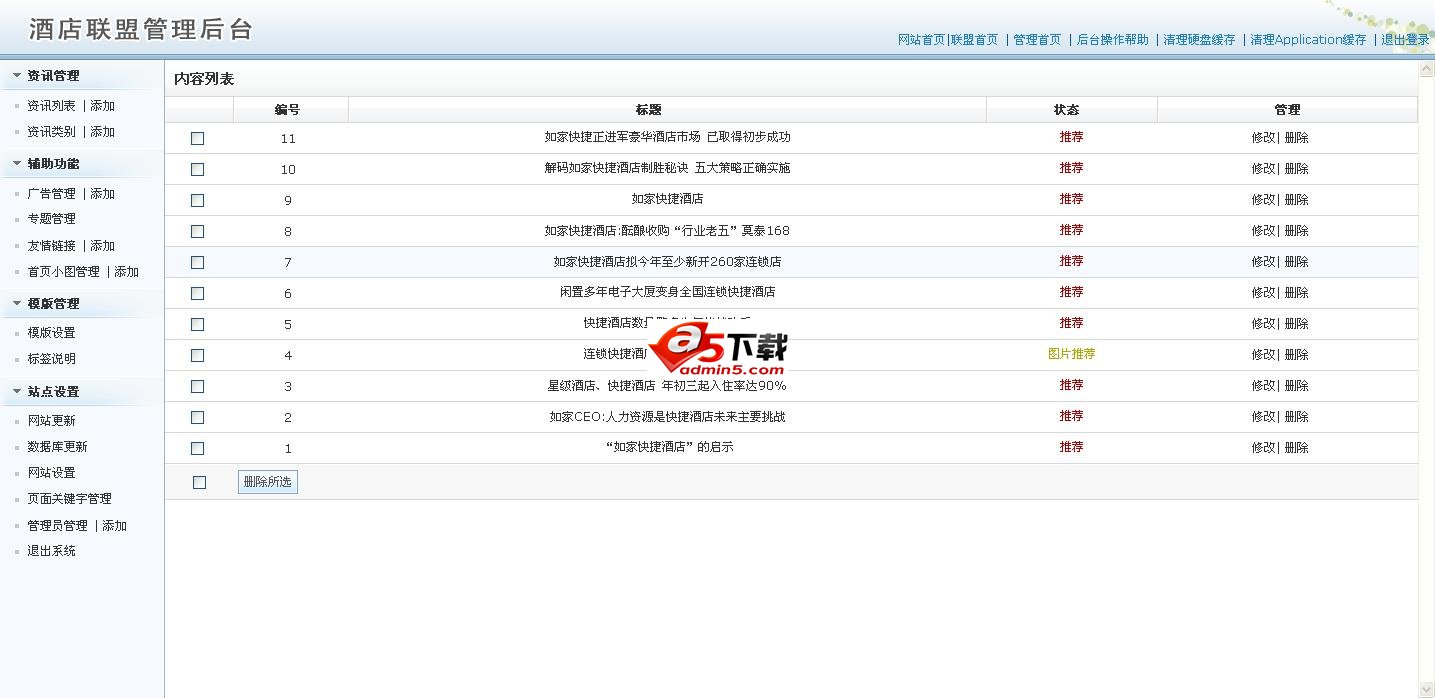The height and width of the screenshot is (698, 1435).
Task: Click title "如家快捷酒店" 的启示
Action: tap(669, 448)
